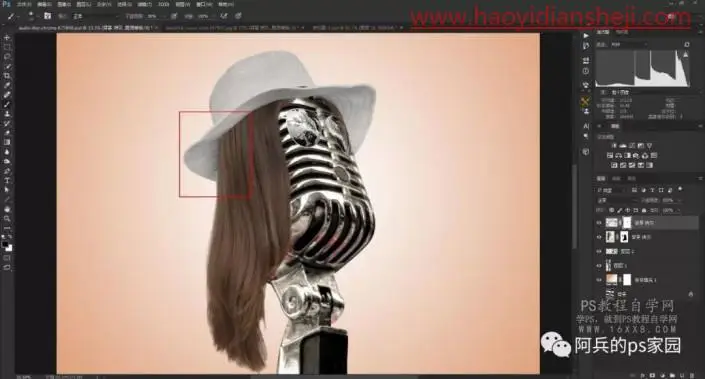Image resolution: width=705 pixels, height=379 pixels.
Task: Open the layer blend mode dropdown
Action: [616, 200]
